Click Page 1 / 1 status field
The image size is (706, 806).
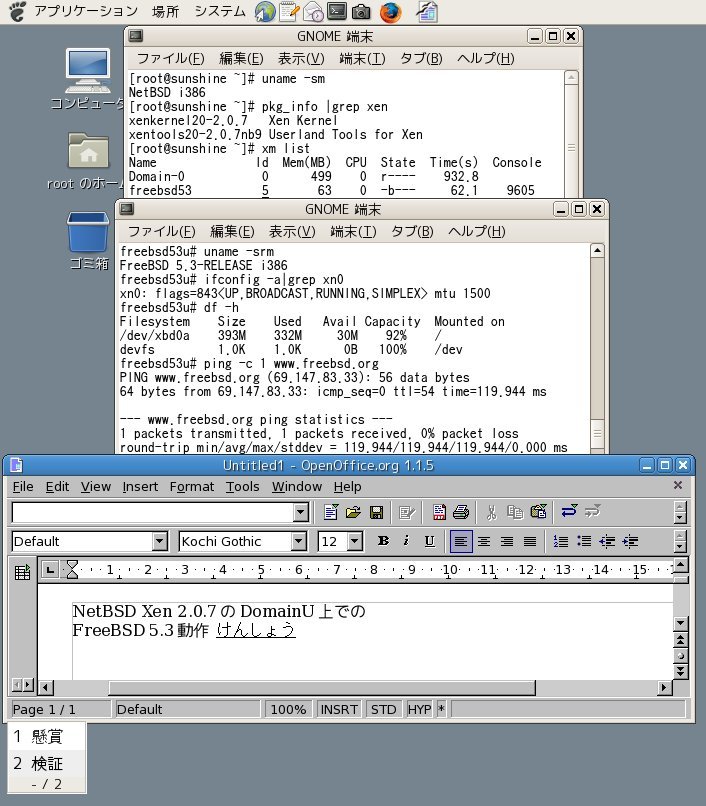coord(60,709)
